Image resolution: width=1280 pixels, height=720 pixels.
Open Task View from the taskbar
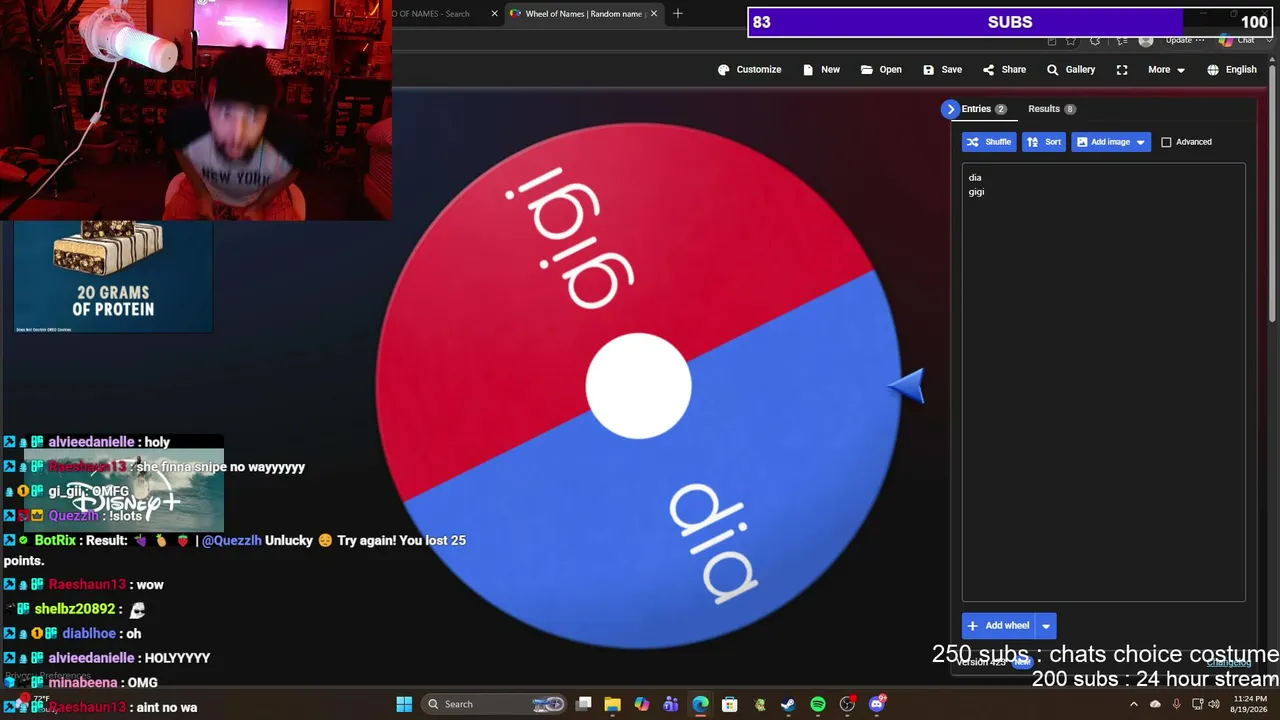[584, 704]
